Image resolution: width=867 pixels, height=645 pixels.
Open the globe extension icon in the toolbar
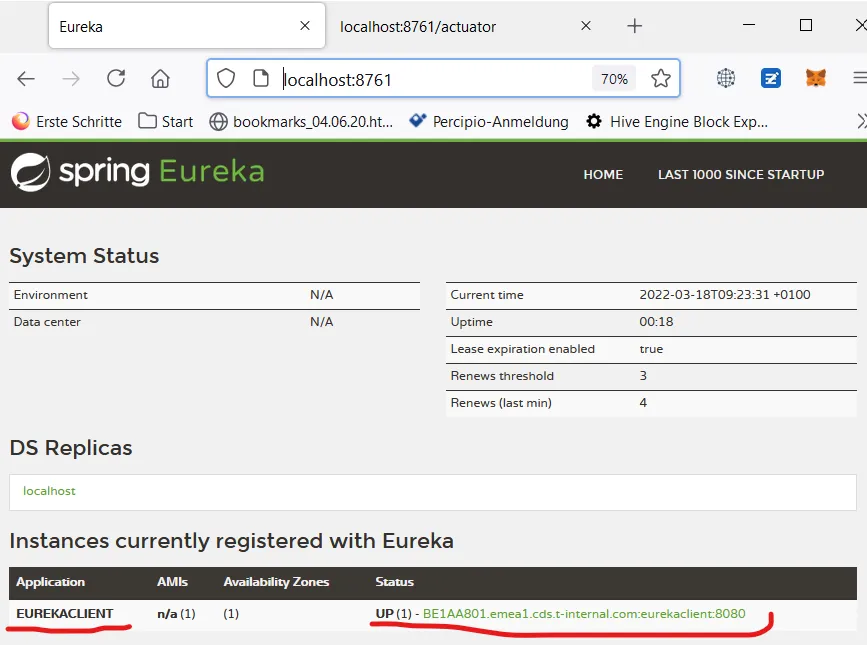coord(726,78)
